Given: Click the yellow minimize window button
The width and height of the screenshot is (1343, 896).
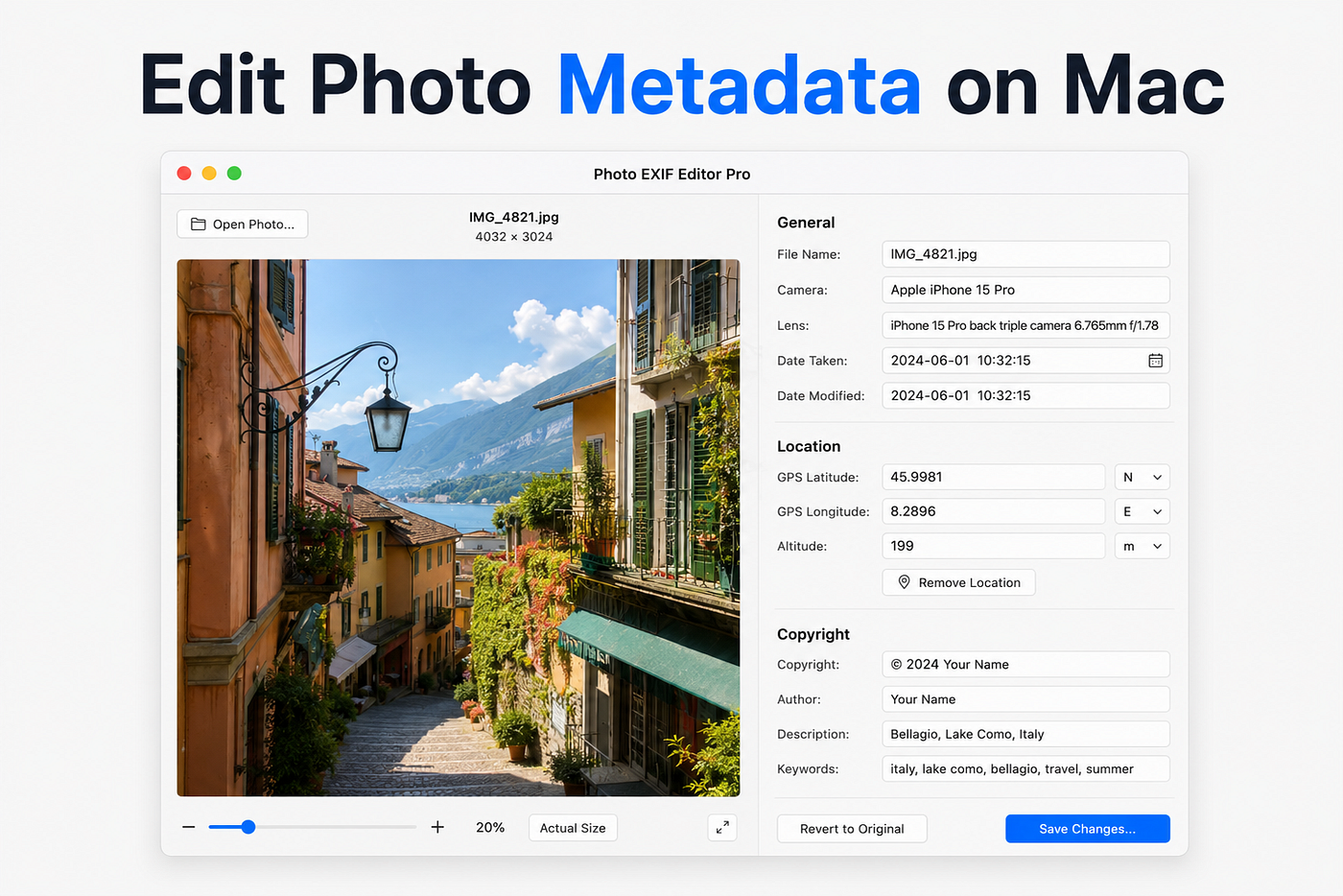Looking at the screenshot, I should click(x=209, y=174).
